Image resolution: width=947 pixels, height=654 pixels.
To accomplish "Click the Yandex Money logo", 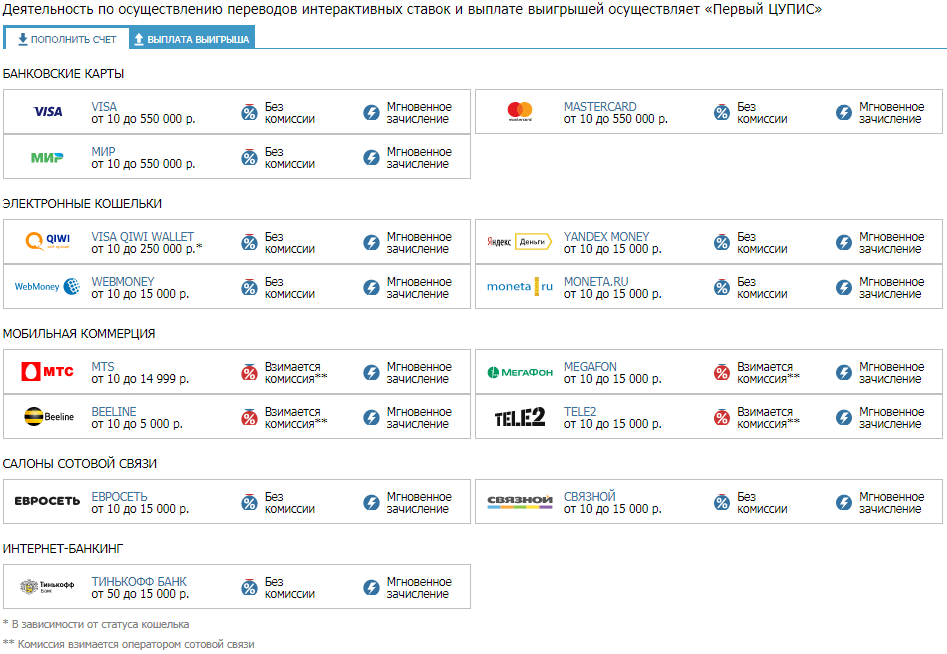I will [x=519, y=242].
